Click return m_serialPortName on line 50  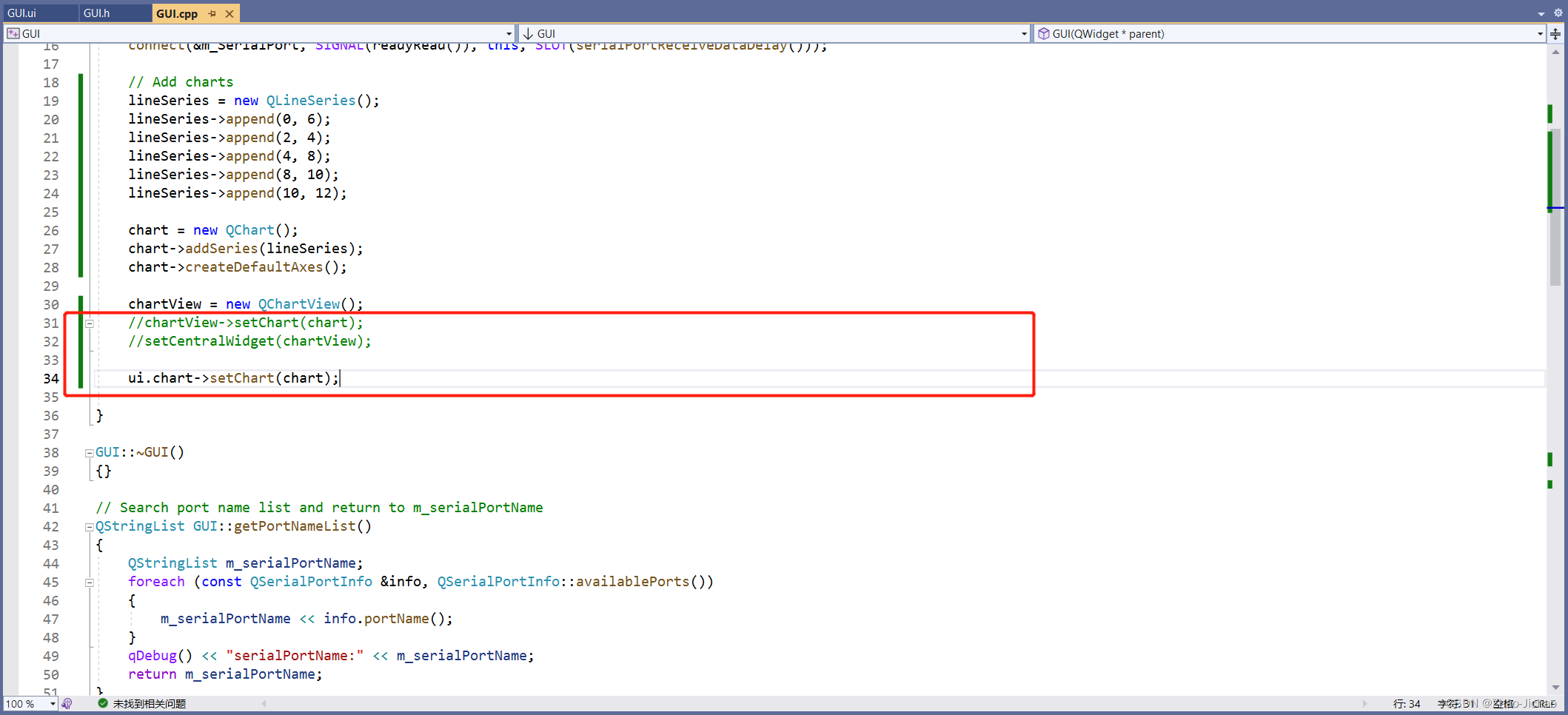(x=226, y=674)
